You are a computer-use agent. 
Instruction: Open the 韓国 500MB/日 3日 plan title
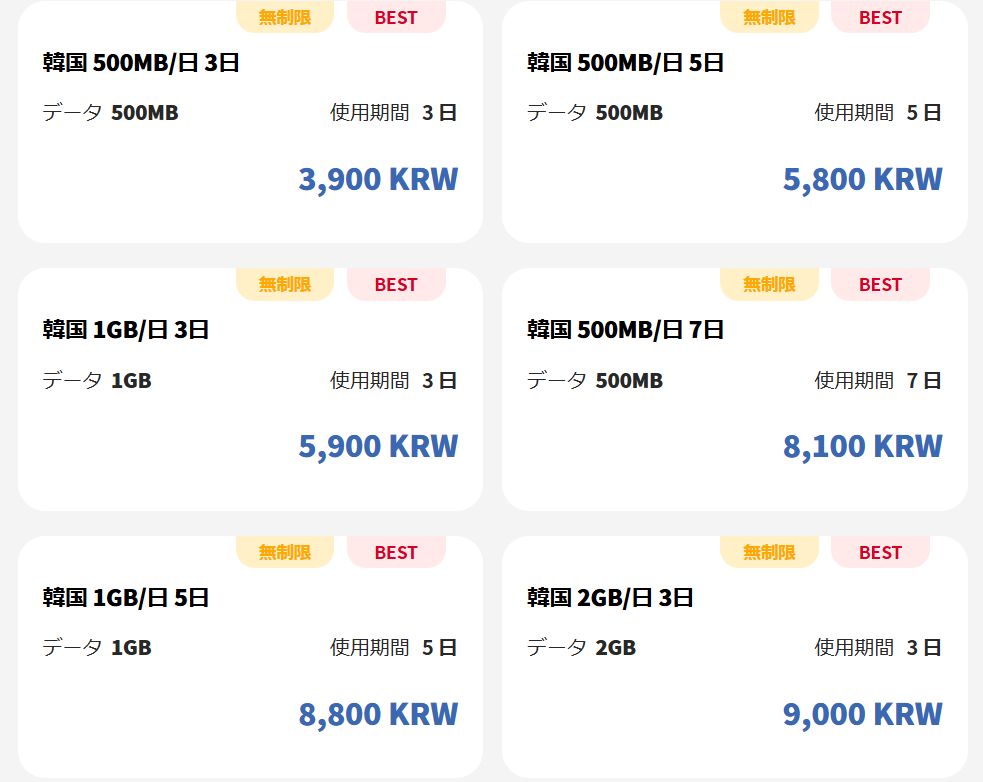coord(141,63)
